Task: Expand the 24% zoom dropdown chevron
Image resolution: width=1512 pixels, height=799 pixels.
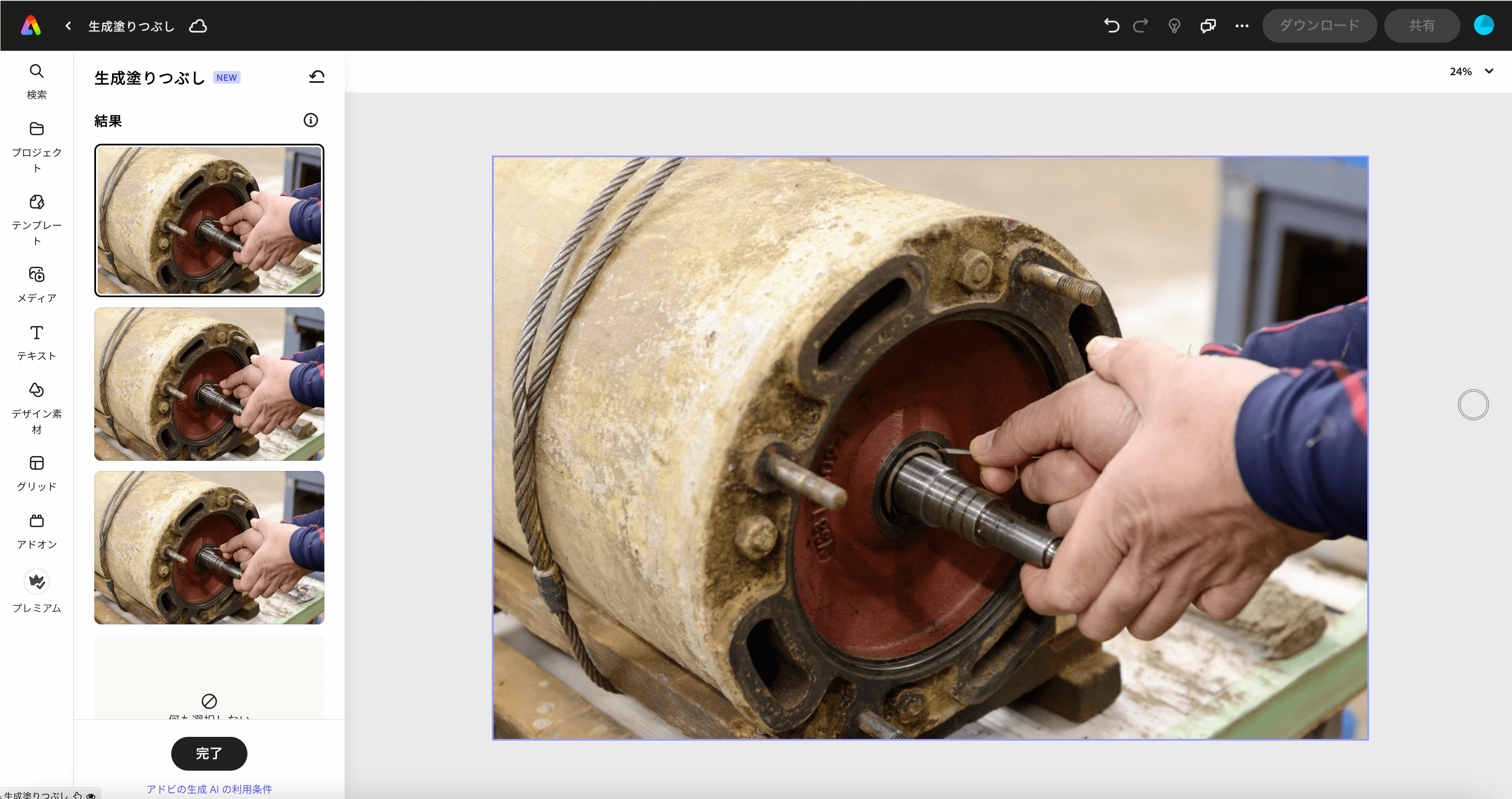Action: [1489, 71]
